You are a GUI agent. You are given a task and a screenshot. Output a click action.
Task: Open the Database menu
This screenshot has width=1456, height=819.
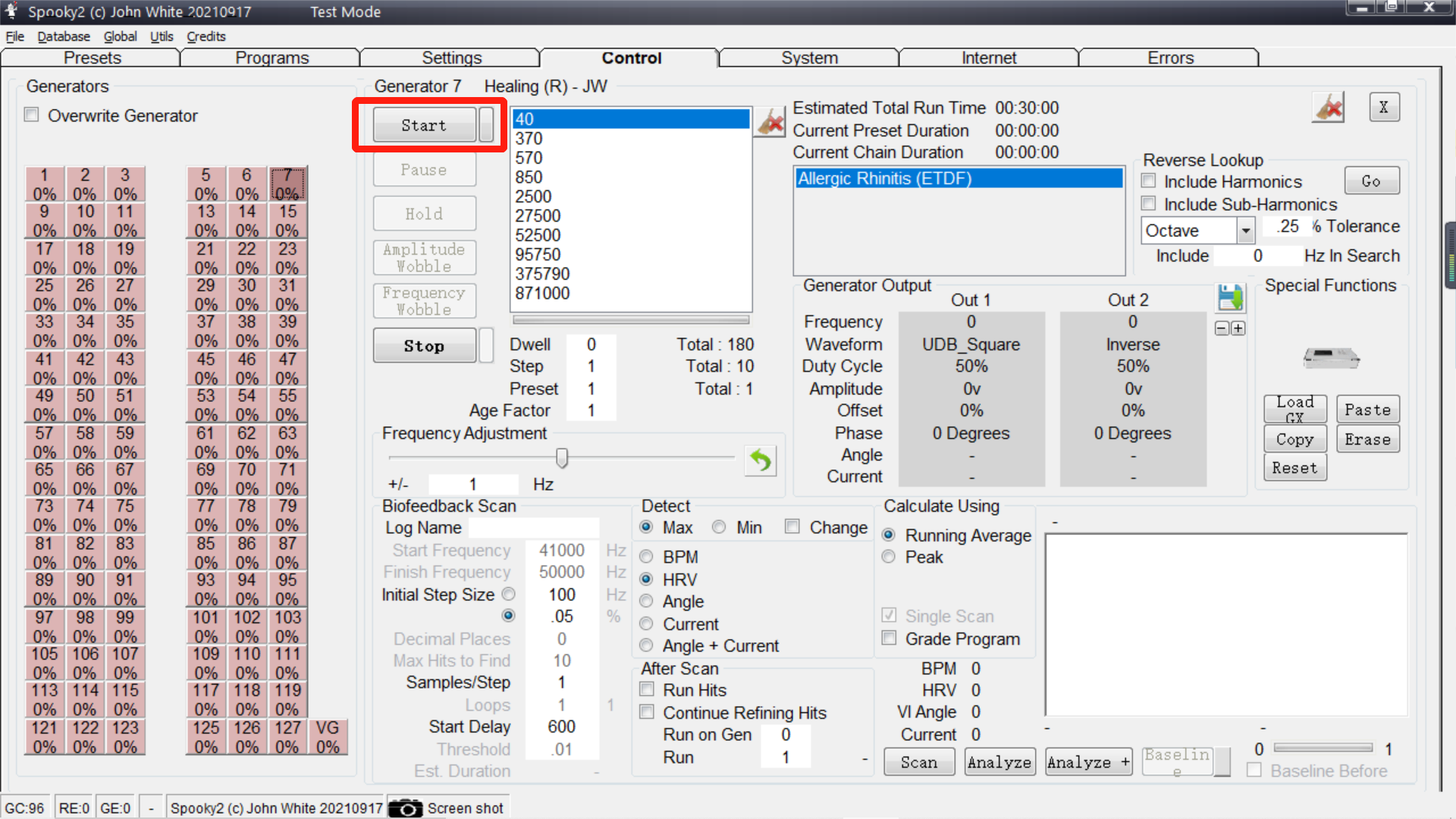[64, 36]
